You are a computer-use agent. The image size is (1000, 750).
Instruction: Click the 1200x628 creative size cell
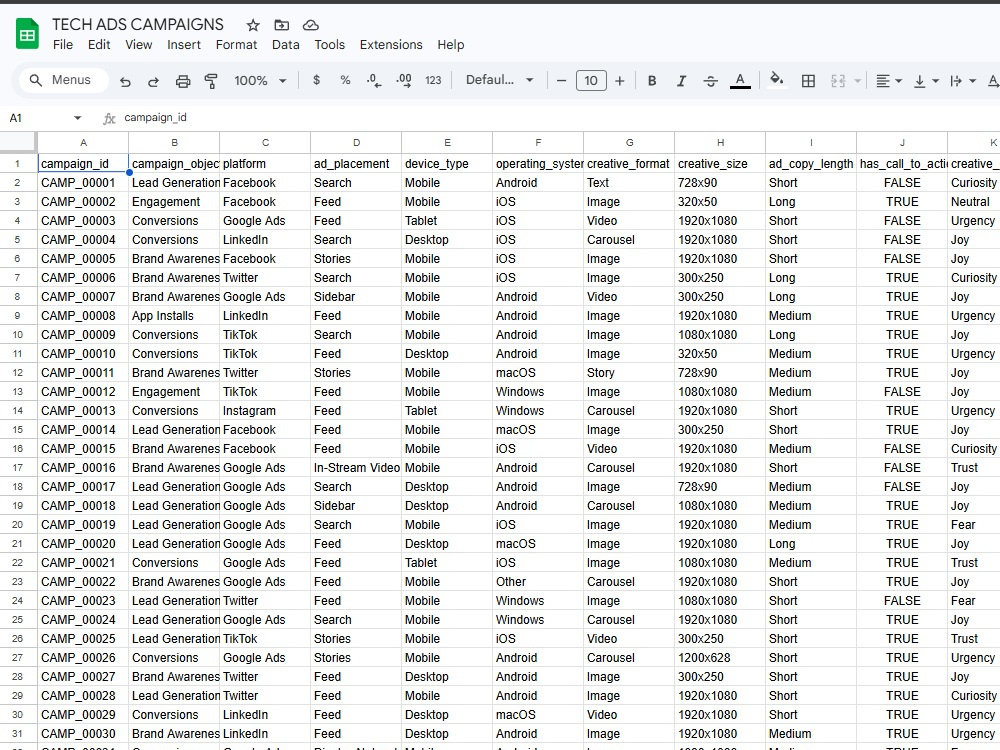pos(720,658)
